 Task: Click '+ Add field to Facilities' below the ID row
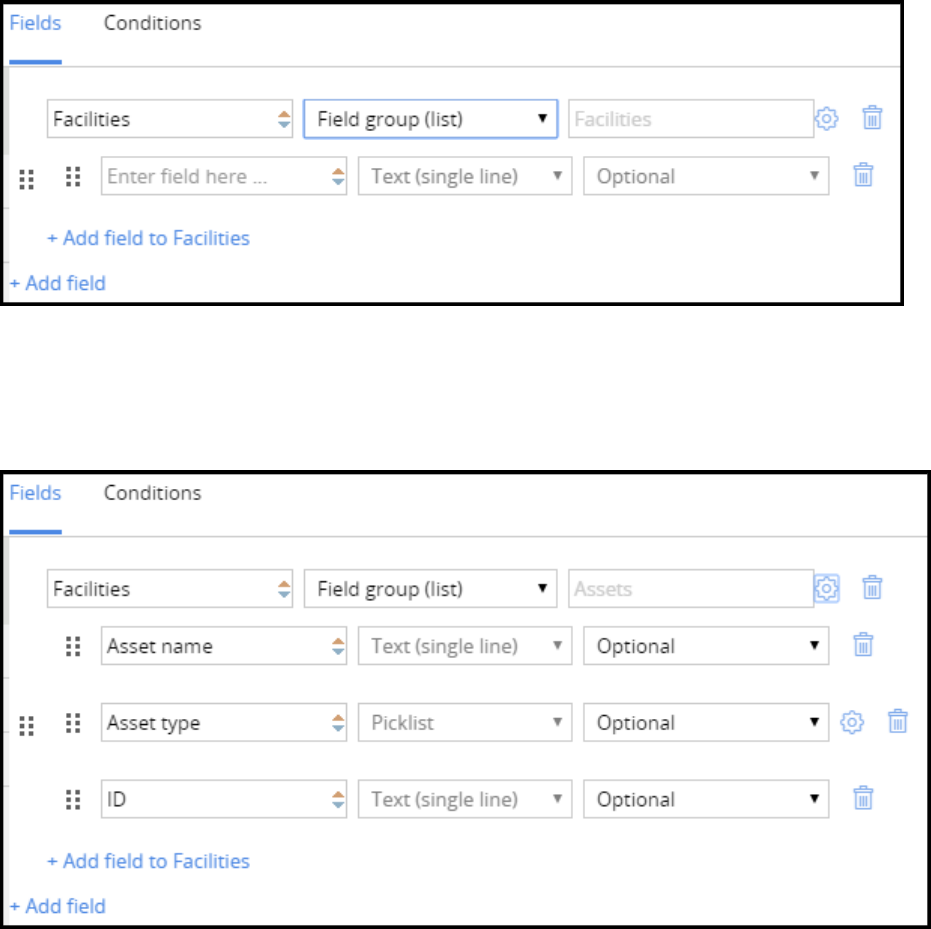click(x=148, y=861)
